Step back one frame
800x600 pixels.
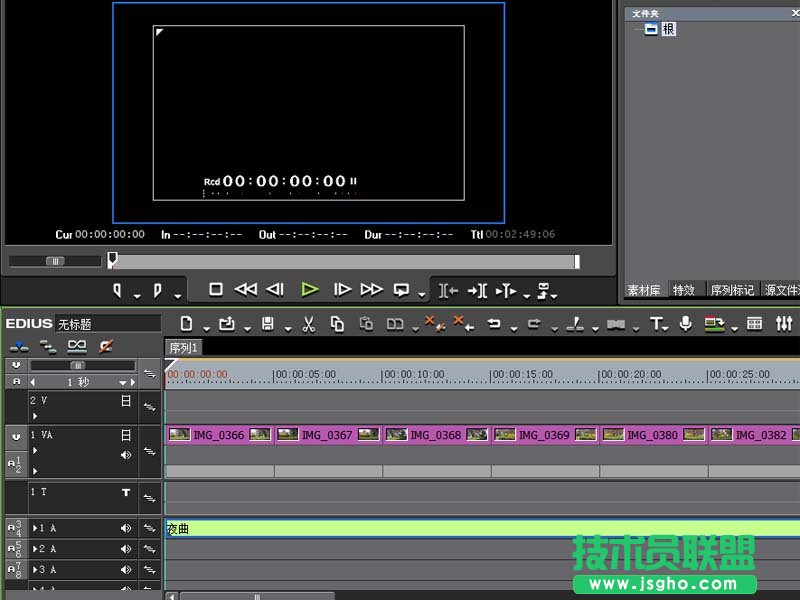pyautogui.click(x=275, y=290)
